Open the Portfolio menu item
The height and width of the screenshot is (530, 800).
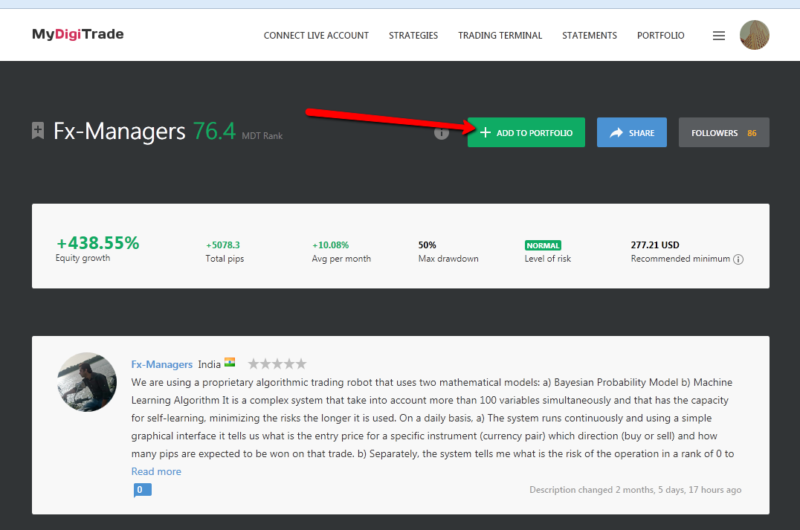[x=661, y=36]
